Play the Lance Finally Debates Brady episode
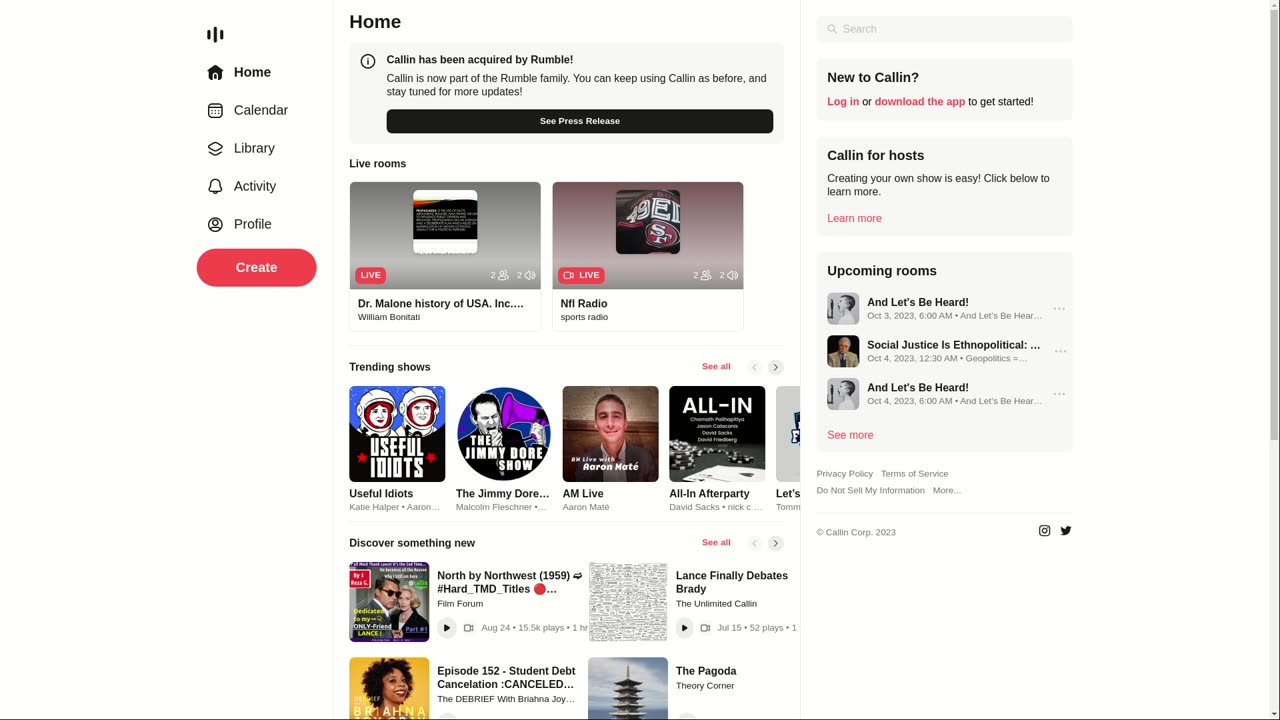The width and height of the screenshot is (1280, 720). (x=685, y=628)
